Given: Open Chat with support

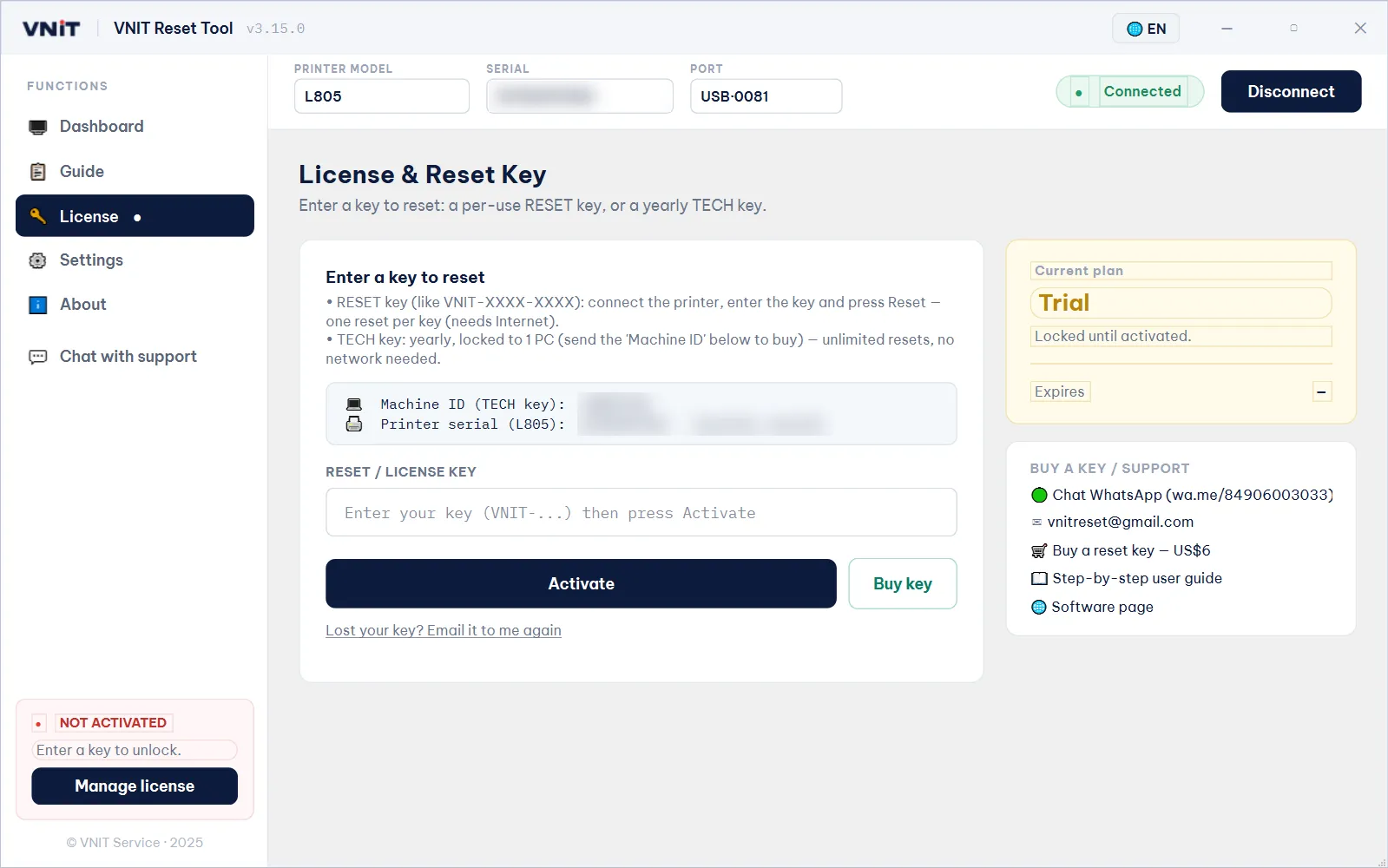Looking at the screenshot, I should tap(135, 357).
